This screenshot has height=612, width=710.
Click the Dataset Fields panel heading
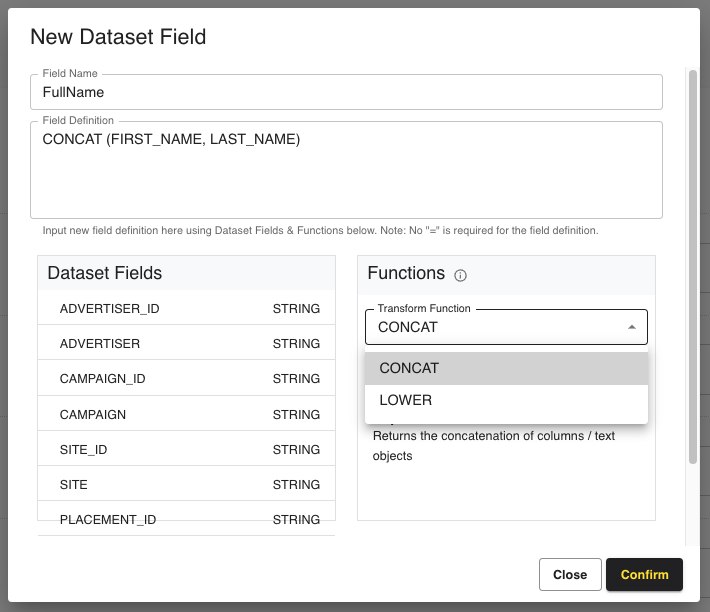point(105,273)
